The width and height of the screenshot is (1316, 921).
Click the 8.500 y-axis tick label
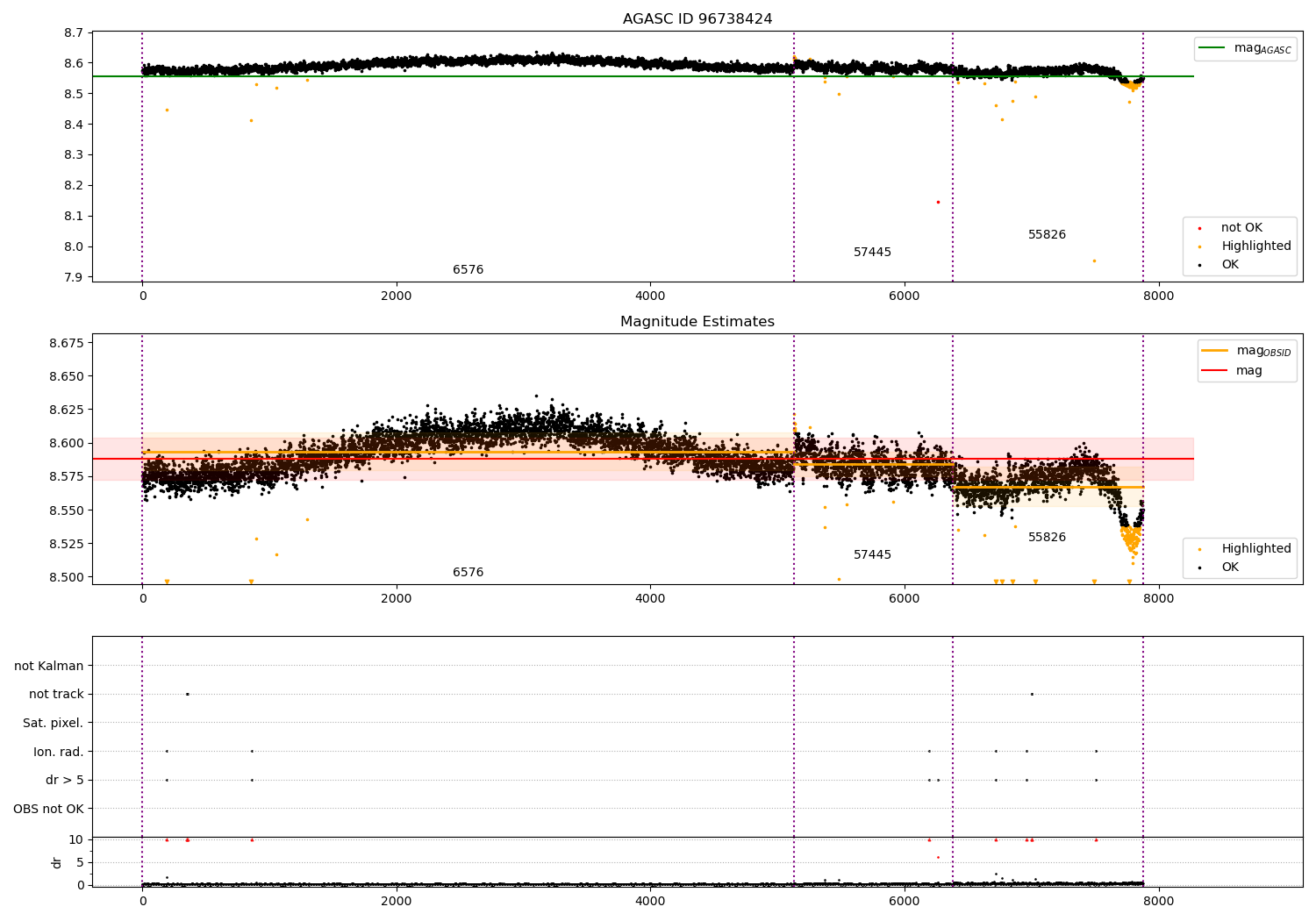pyautogui.click(x=67, y=577)
